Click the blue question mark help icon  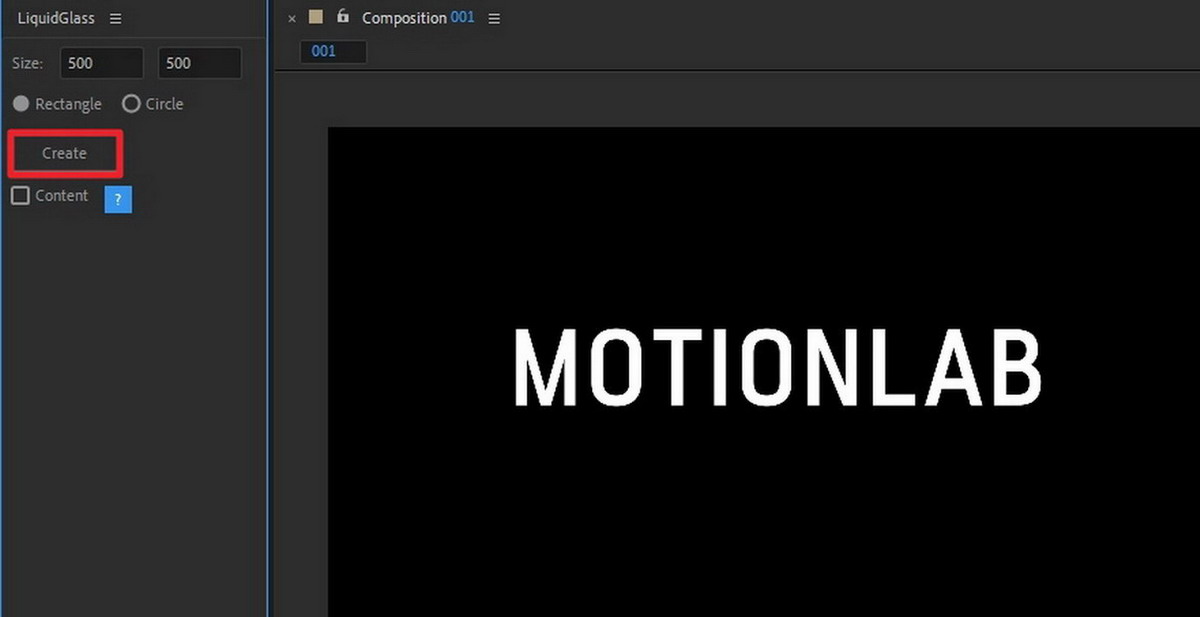pos(118,199)
